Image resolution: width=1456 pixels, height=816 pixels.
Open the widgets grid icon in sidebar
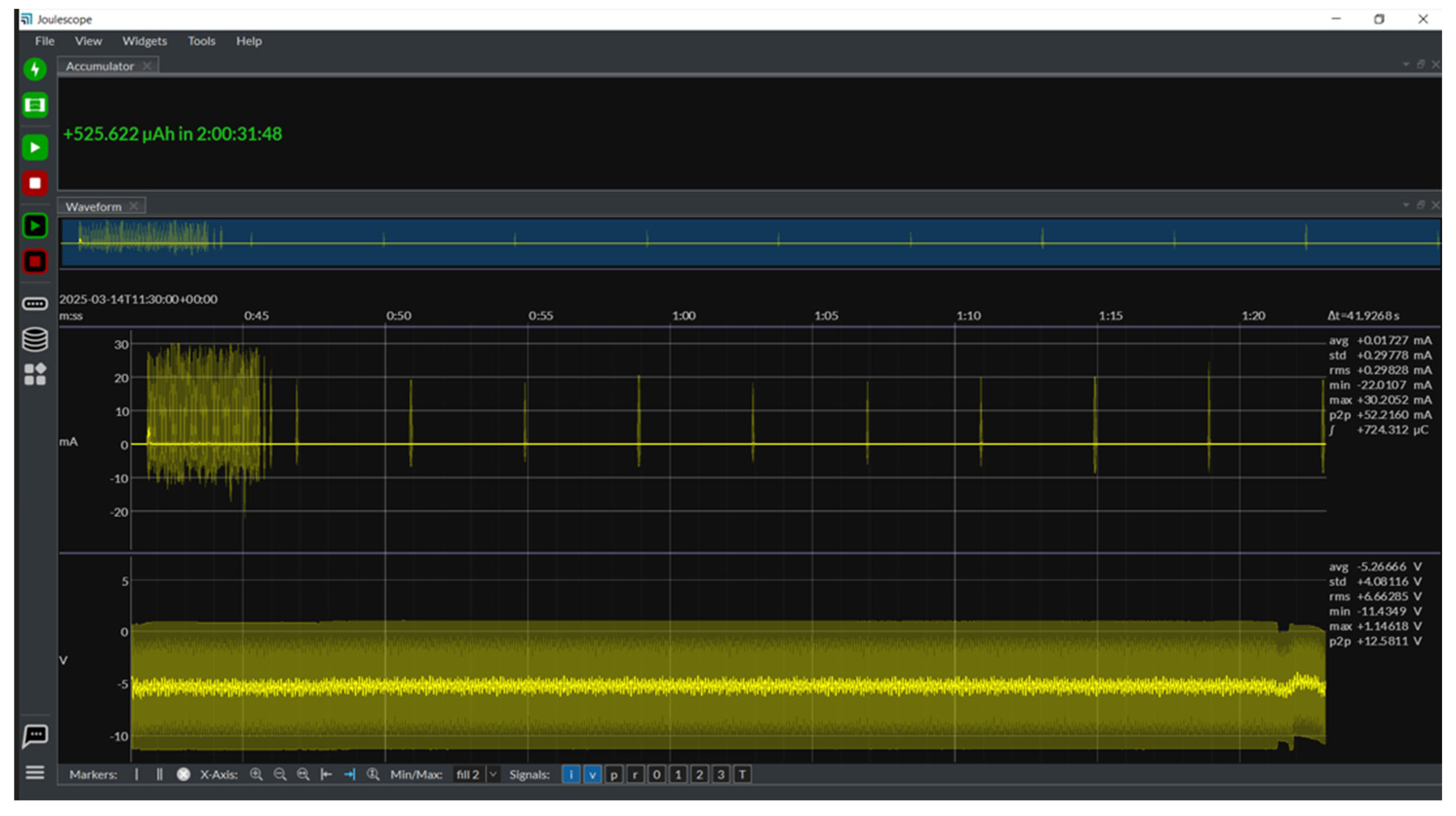pyautogui.click(x=35, y=374)
